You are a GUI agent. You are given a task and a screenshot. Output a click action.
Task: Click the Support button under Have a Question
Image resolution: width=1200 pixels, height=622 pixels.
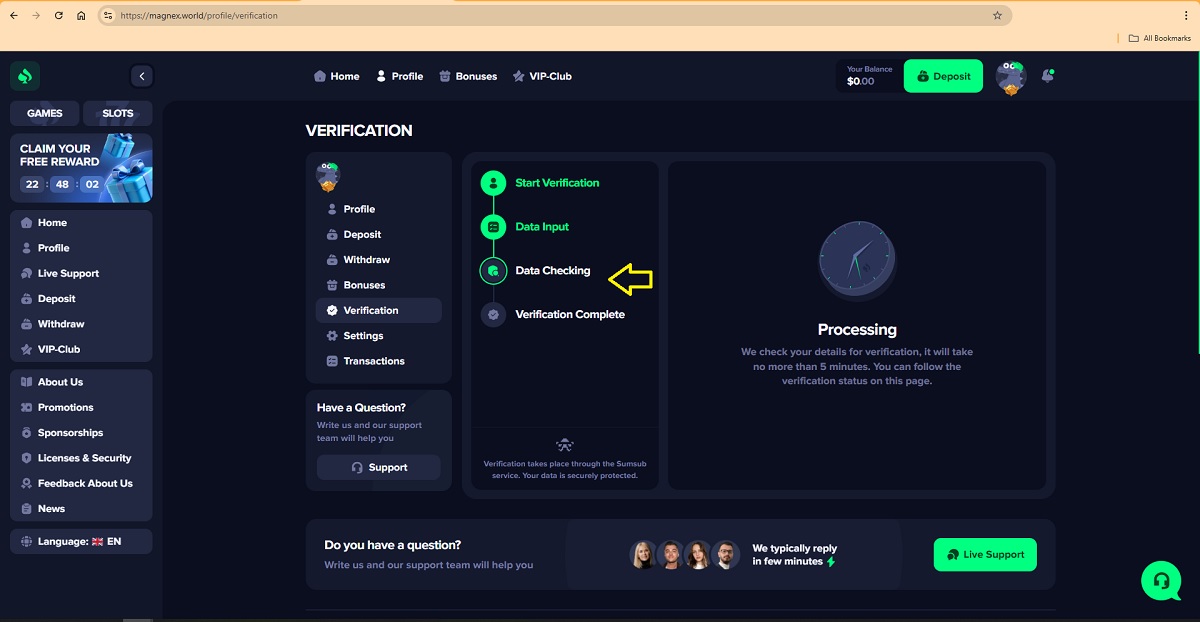(x=378, y=467)
